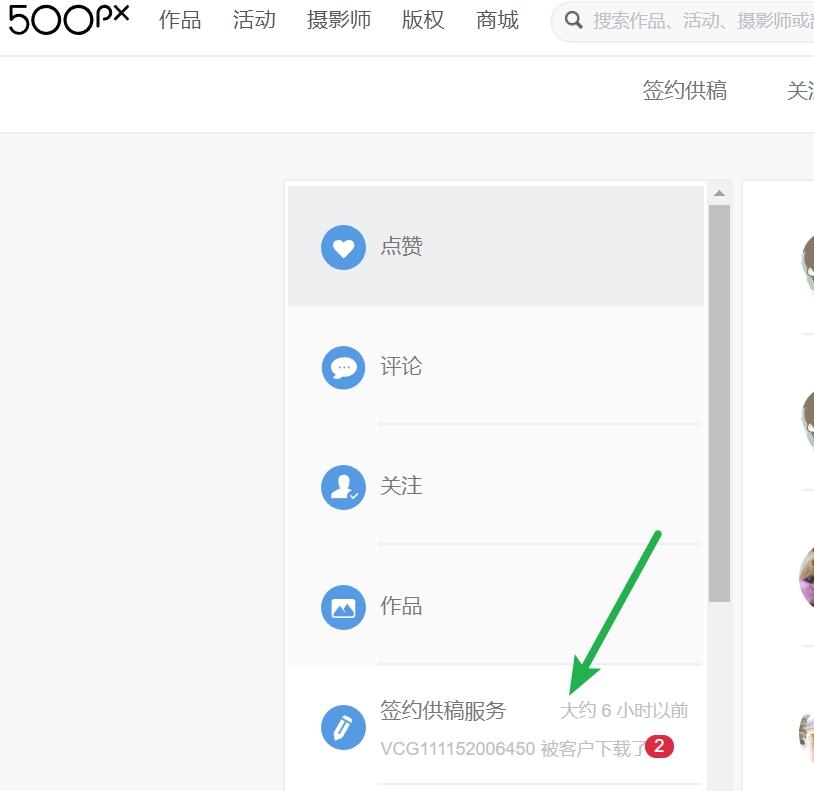814x791 pixels.
Task: Click the first user avatar thumbnail on right
Action: pos(807,265)
